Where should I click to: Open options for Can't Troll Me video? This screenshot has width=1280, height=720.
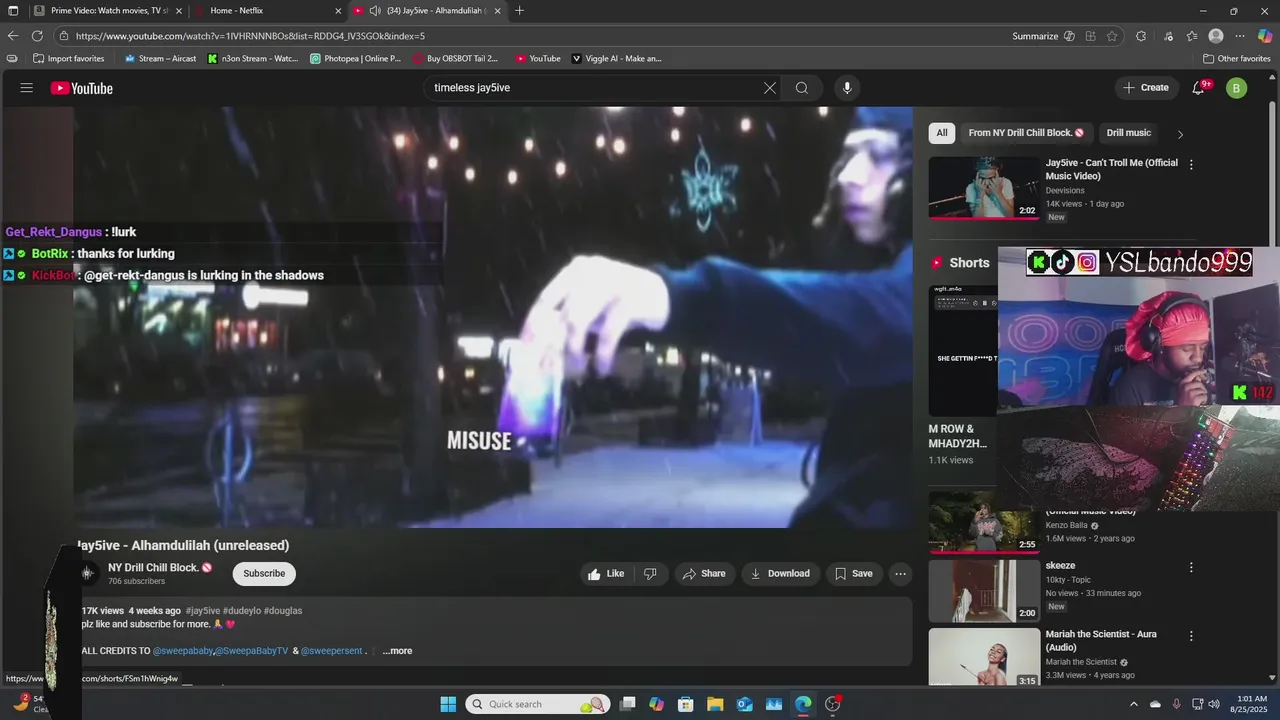pyautogui.click(x=1191, y=164)
